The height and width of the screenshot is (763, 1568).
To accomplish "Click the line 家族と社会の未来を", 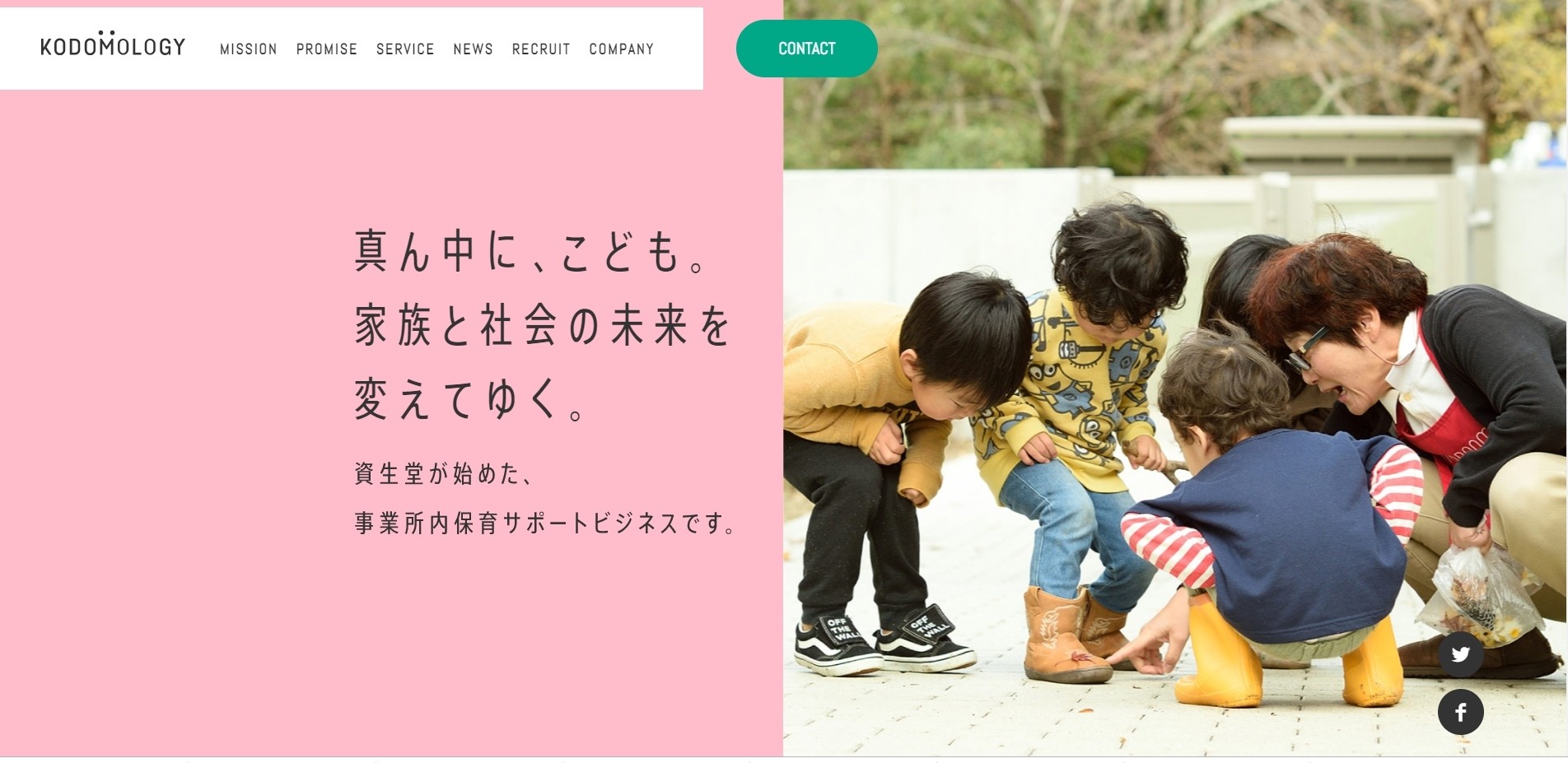I will (x=542, y=325).
